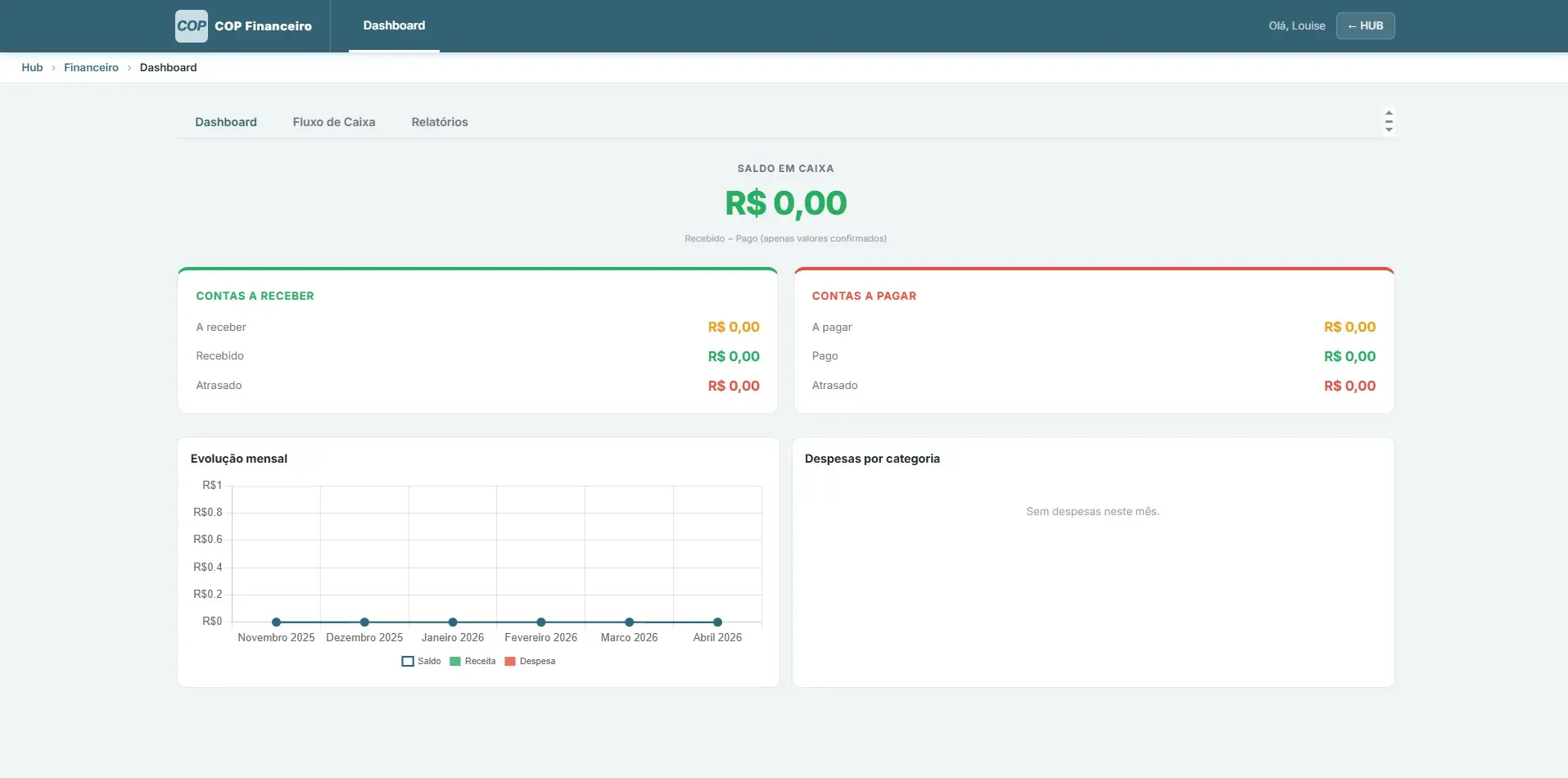
Task: Open Financeiro breadcrumb link
Action: point(91,68)
